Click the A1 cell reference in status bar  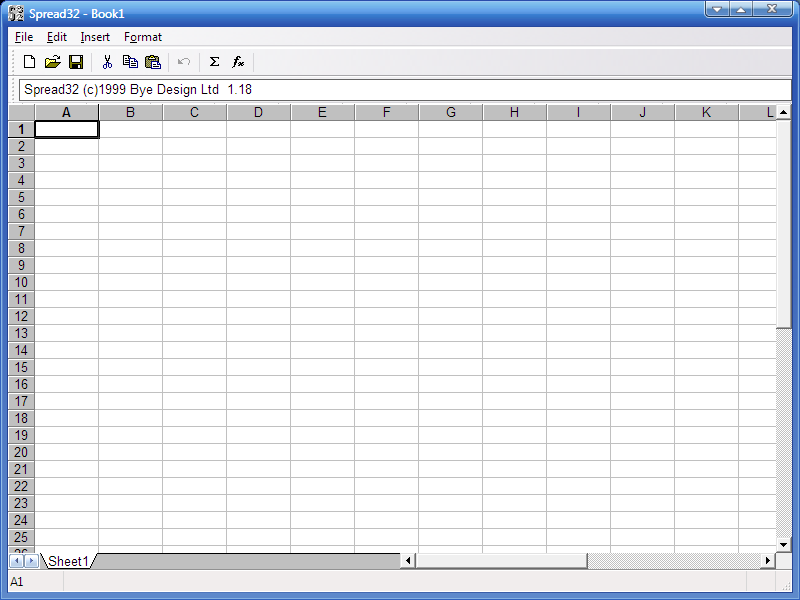(16, 582)
